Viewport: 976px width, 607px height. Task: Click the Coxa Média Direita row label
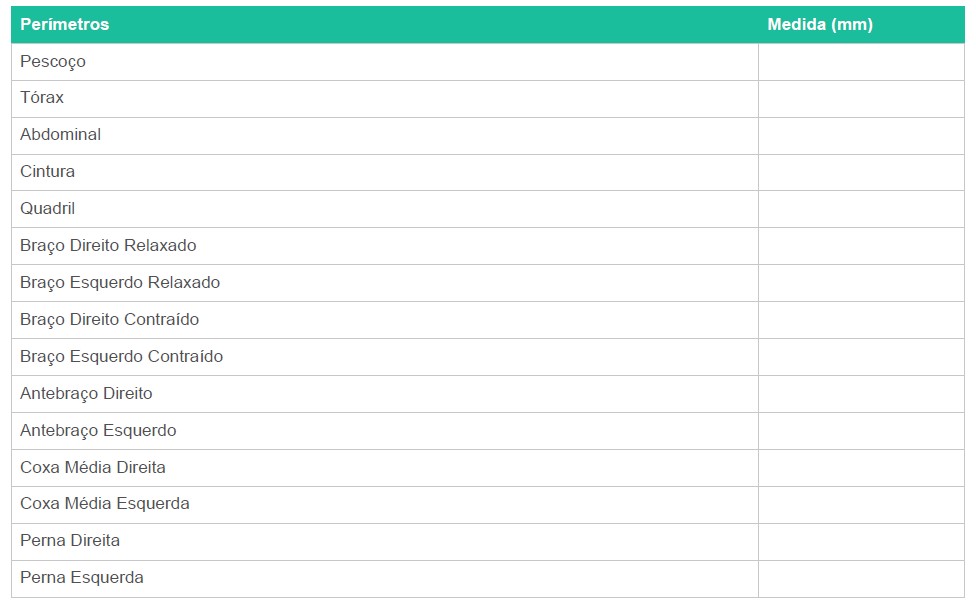(93, 468)
